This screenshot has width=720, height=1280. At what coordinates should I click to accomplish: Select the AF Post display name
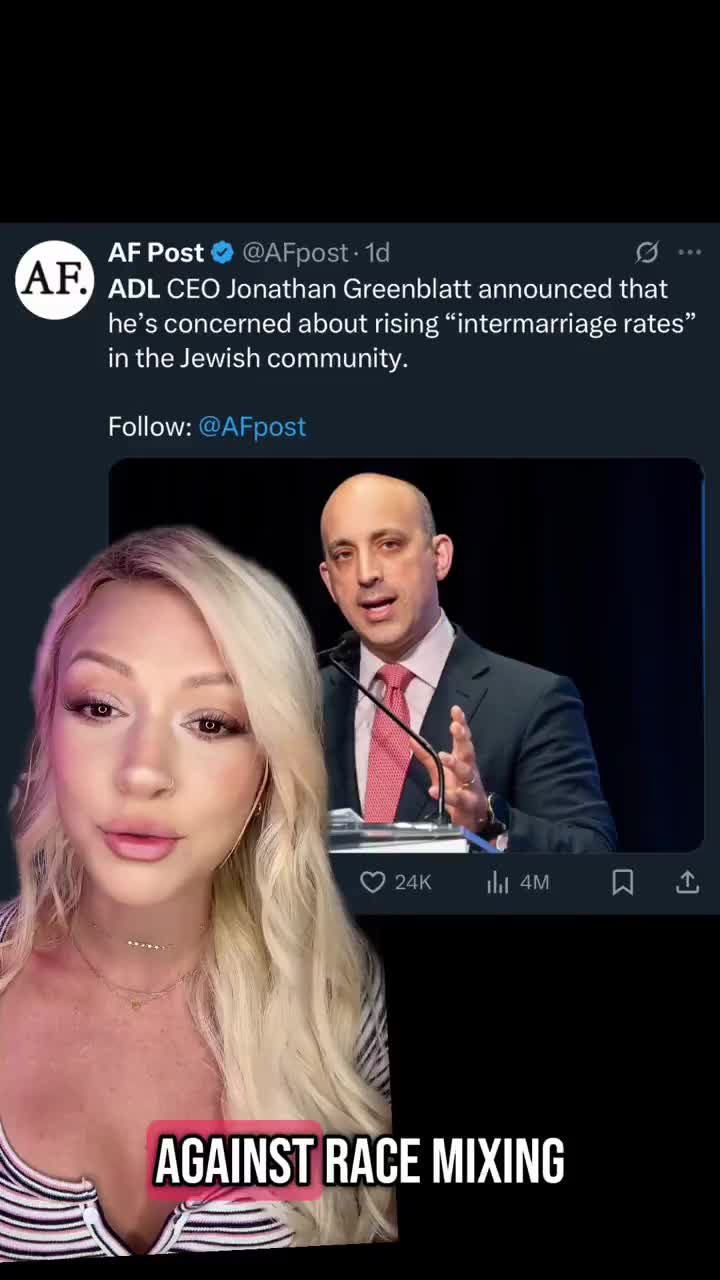[x=156, y=253]
